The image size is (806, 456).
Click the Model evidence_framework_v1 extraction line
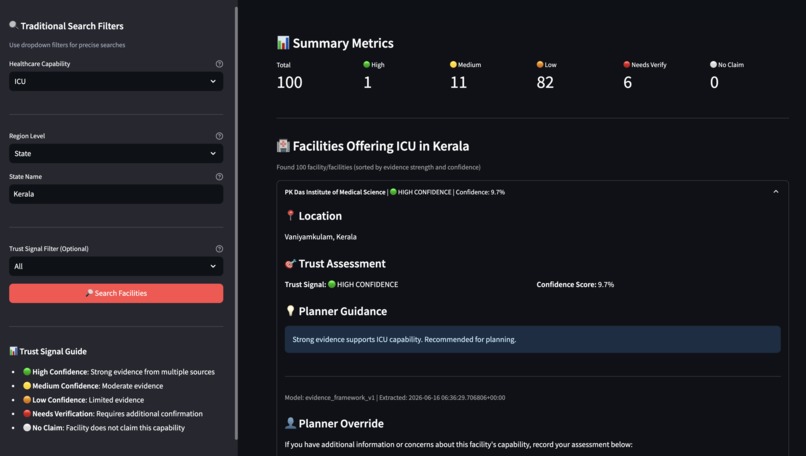coord(395,397)
